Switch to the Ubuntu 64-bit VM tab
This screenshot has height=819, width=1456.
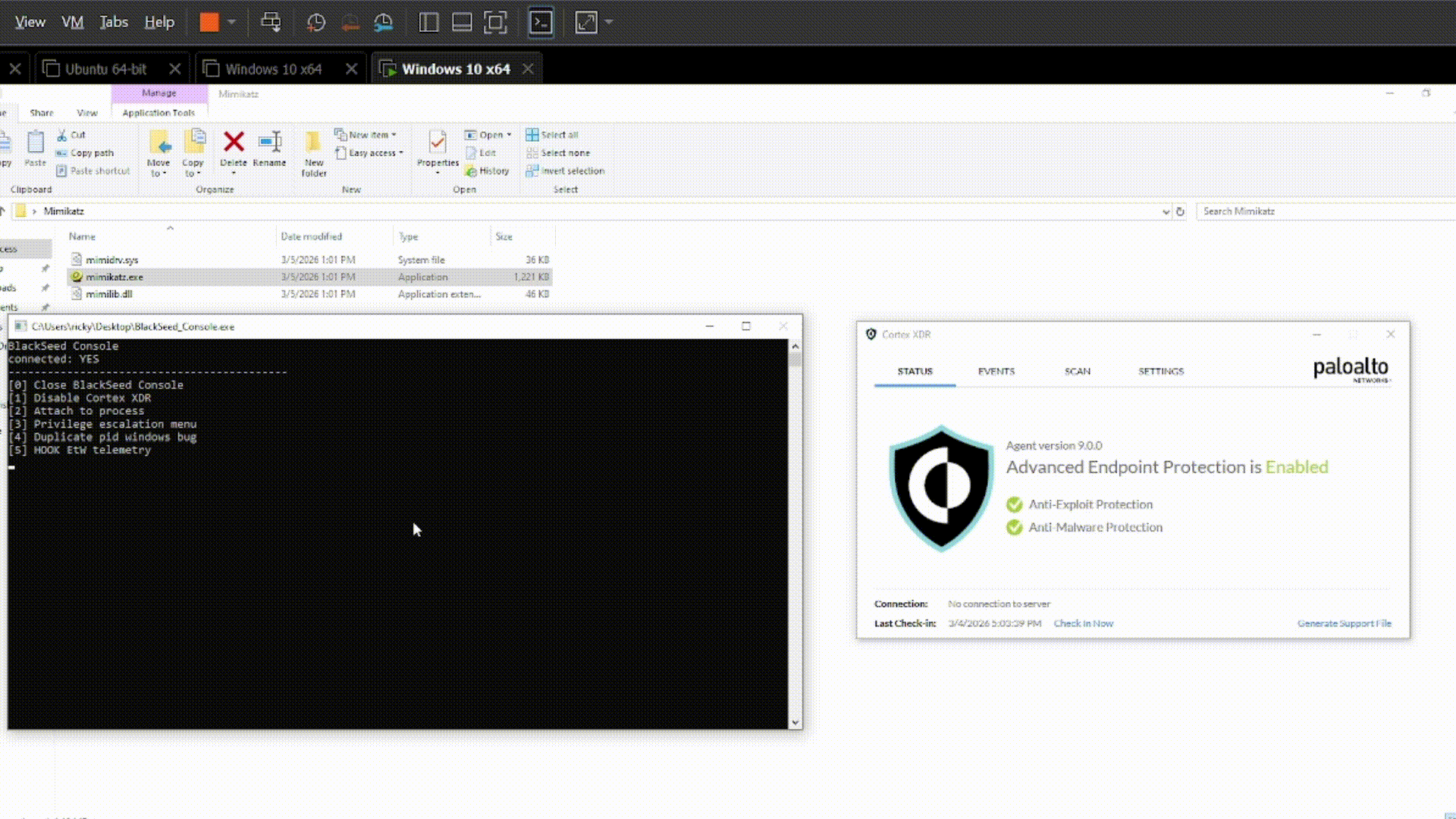[105, 69]
